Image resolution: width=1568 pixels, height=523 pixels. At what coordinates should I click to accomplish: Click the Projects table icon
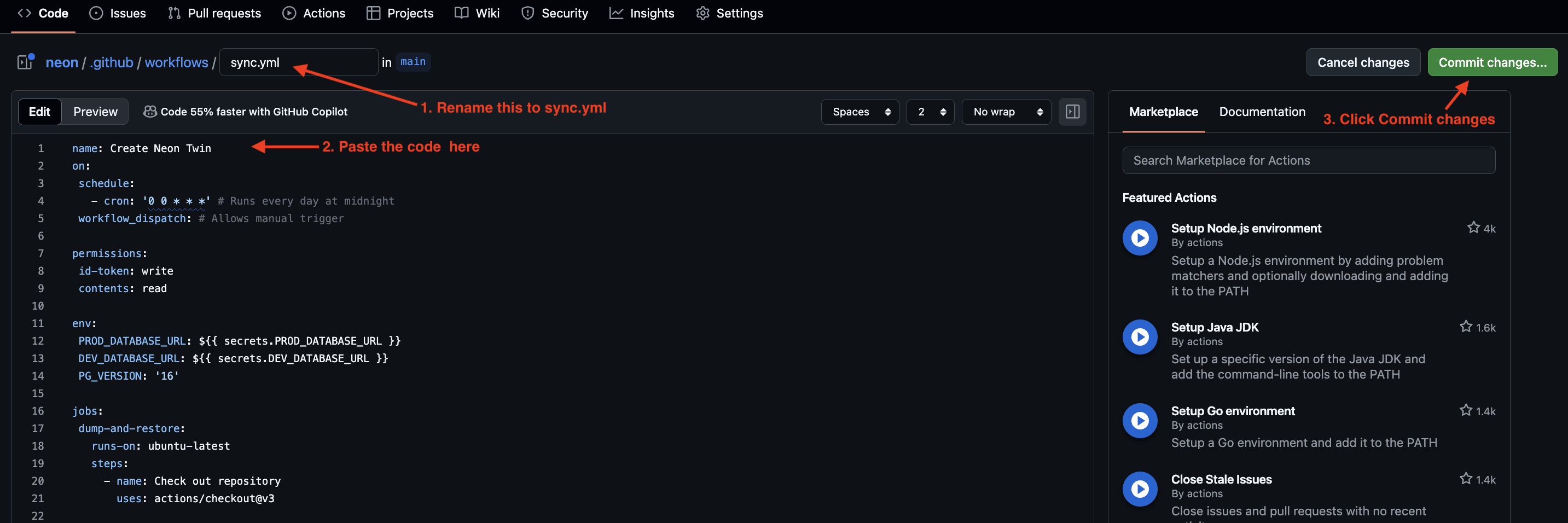tap(373, 13)
